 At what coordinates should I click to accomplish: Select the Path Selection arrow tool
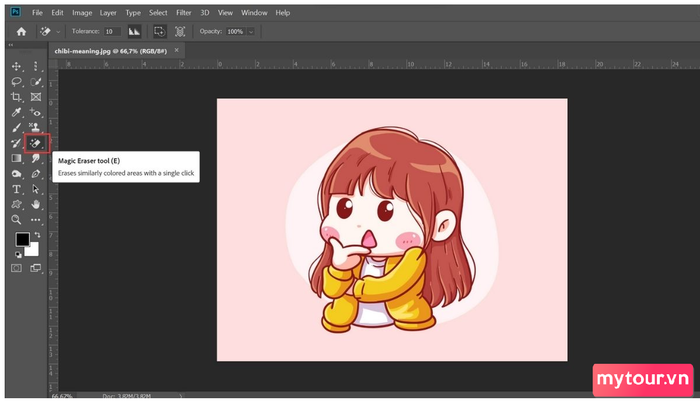pos(36,189)
